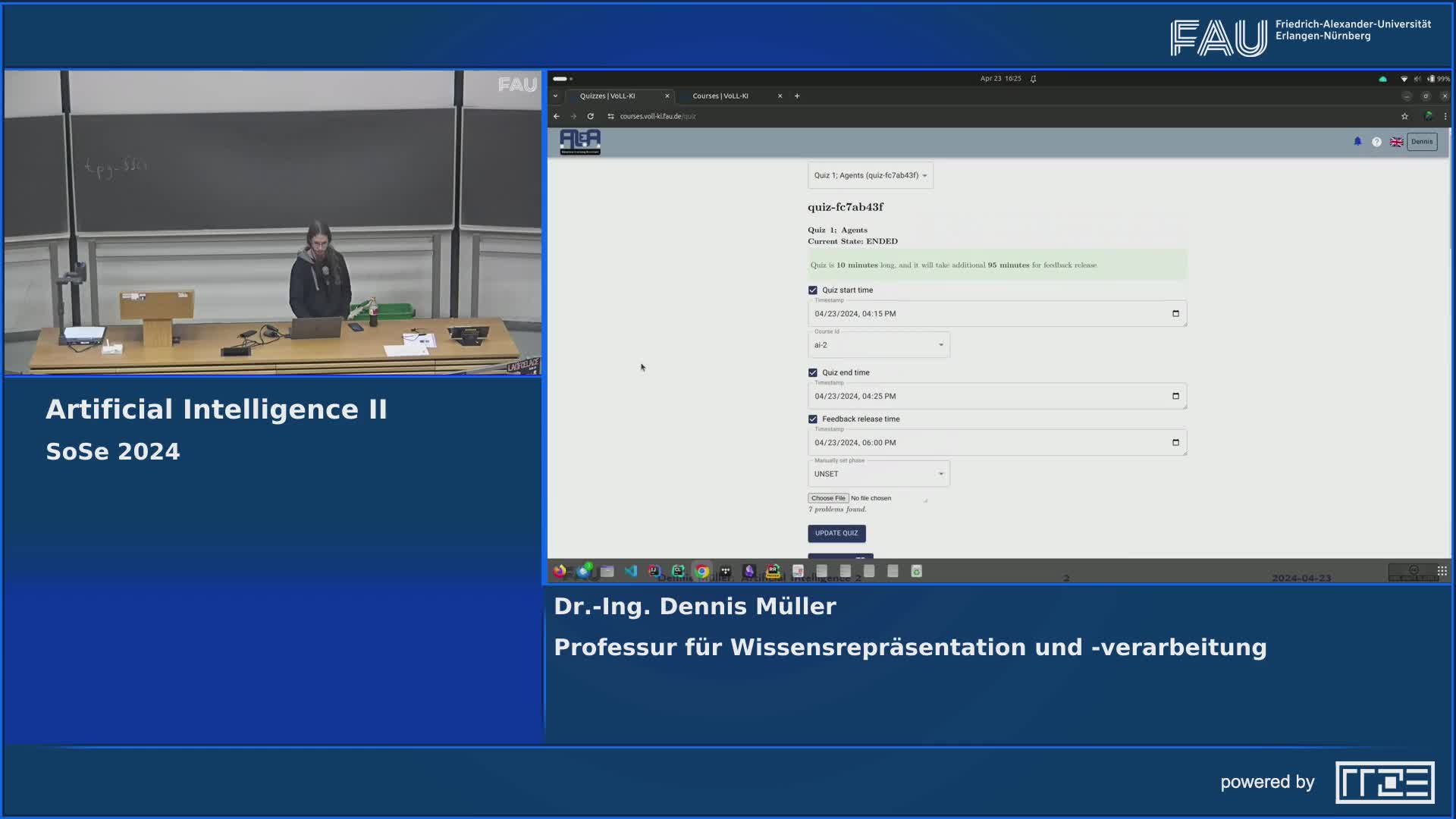Image resolution: width=1456 pixels, height=819 pixels.
Task: Click the help question mark icon
Action: coord(1376,142)
